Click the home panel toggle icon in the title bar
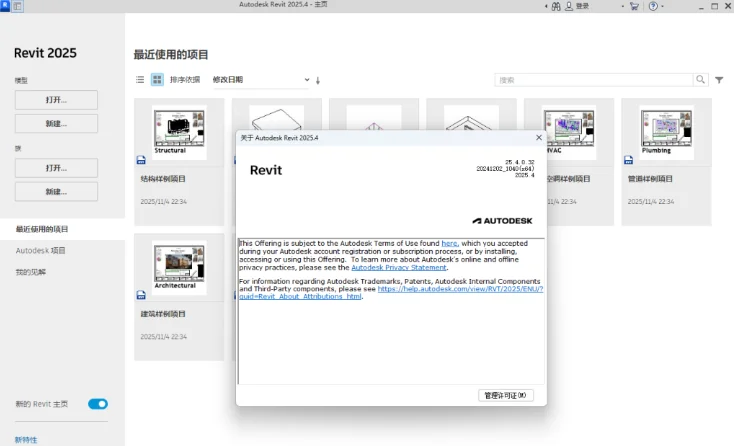The width and height of the screenshot is (734, 446). (x=17, y=6)
